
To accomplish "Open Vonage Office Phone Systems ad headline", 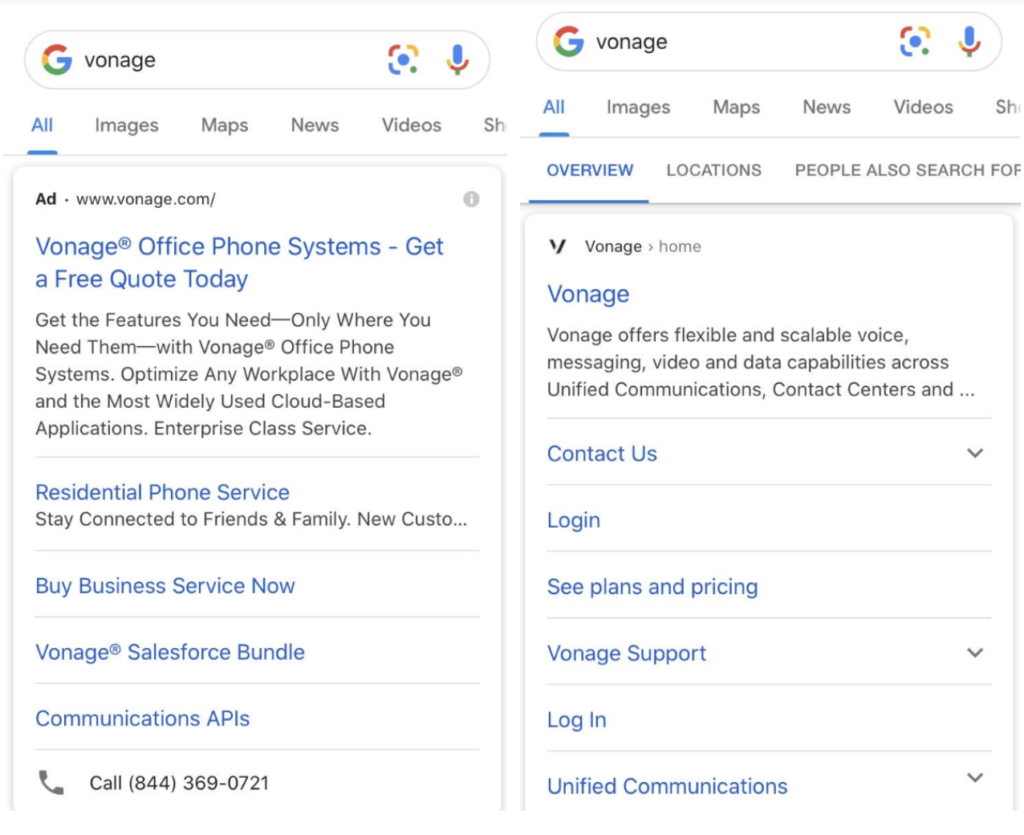I will (239, 262).
